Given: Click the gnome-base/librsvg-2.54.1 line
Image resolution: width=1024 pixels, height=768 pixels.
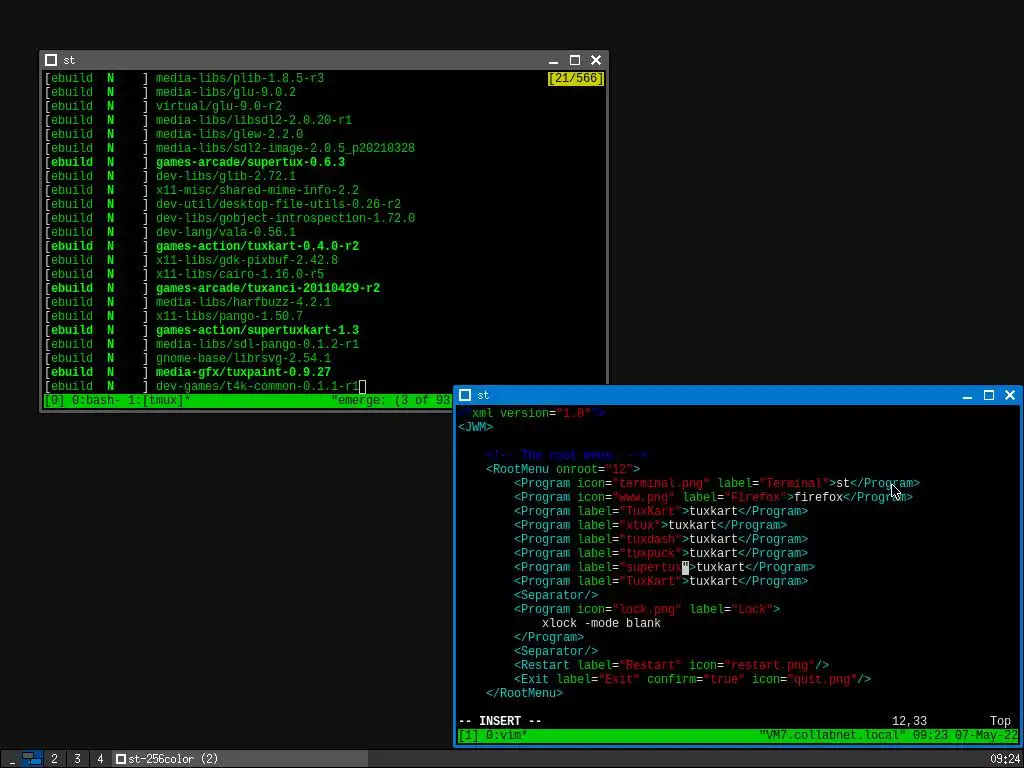Looking at the screenshot, I should 243,359.
